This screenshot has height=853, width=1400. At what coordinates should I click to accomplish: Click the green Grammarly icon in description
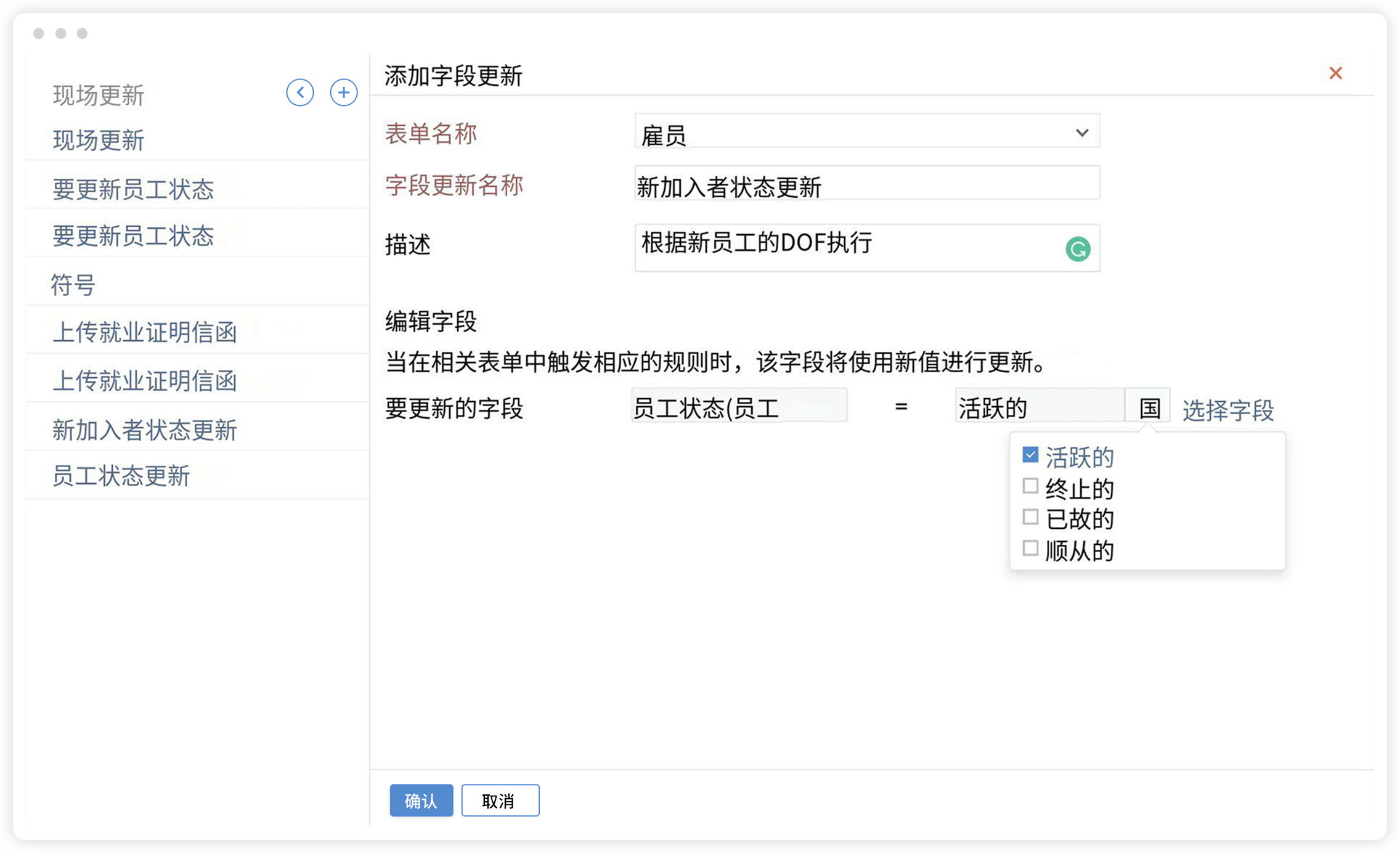(1078, 249)
